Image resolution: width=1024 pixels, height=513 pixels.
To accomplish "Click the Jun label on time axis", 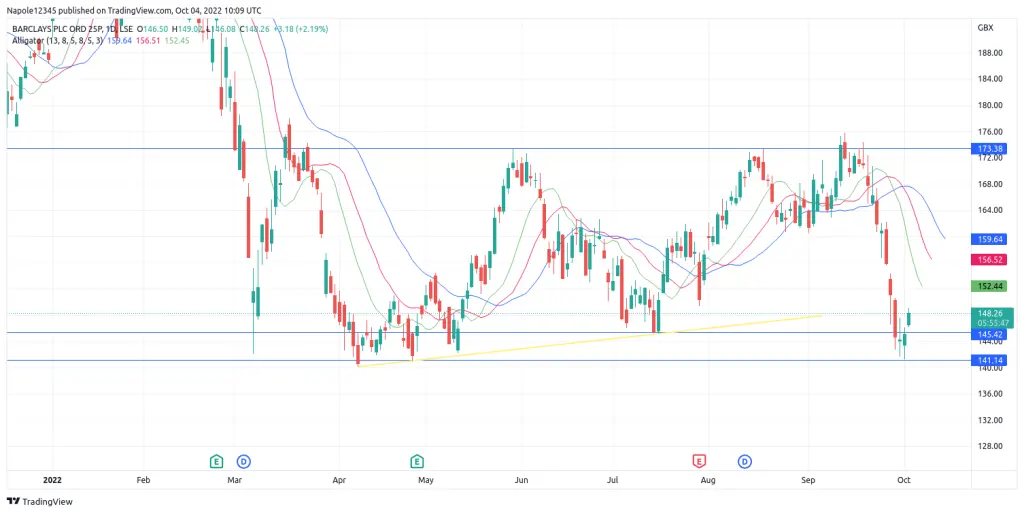I will (x=521, y=480).
